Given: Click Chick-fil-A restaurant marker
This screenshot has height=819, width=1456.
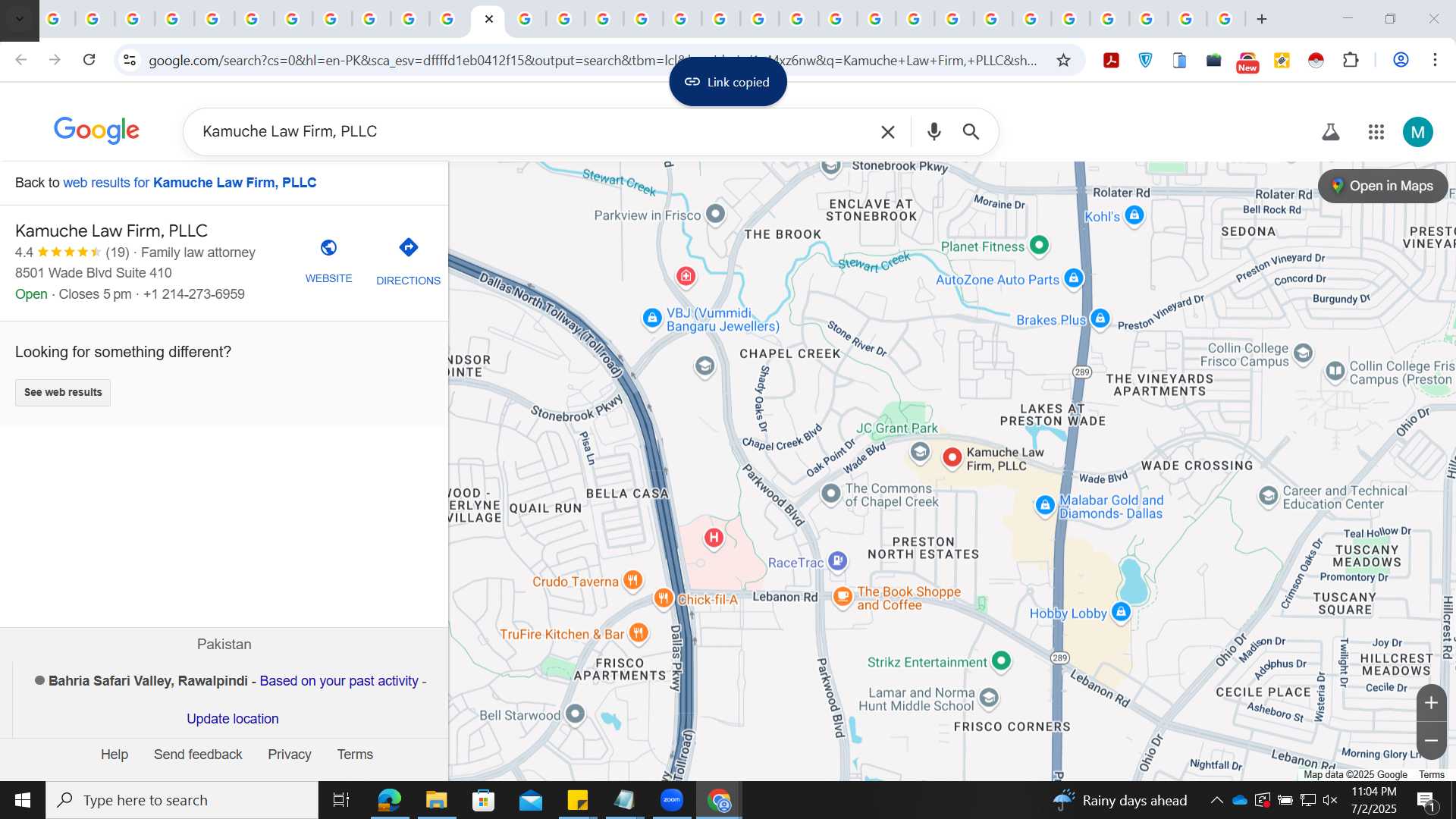Looking at the screenshot, I should (x=664, y=598).
